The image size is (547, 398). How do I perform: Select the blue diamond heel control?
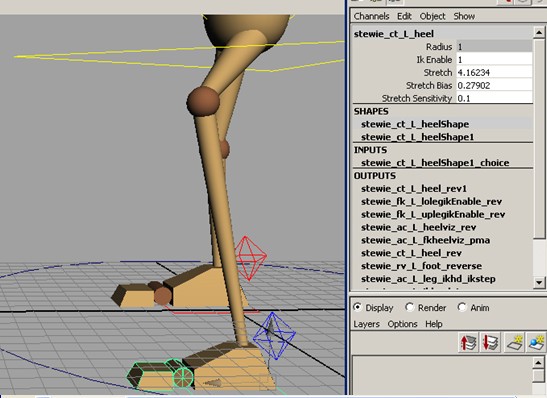pos(275,336)
